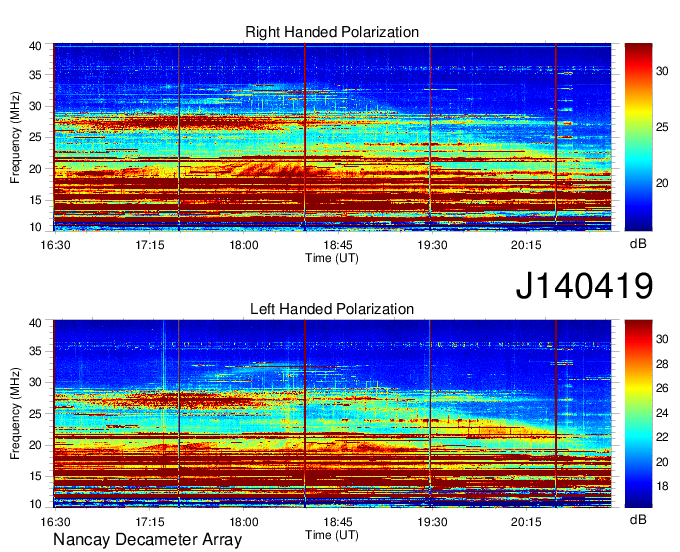
Task: Click the 19:30 time tick under Left Handed plot
Action: click(x=432, y=522)
